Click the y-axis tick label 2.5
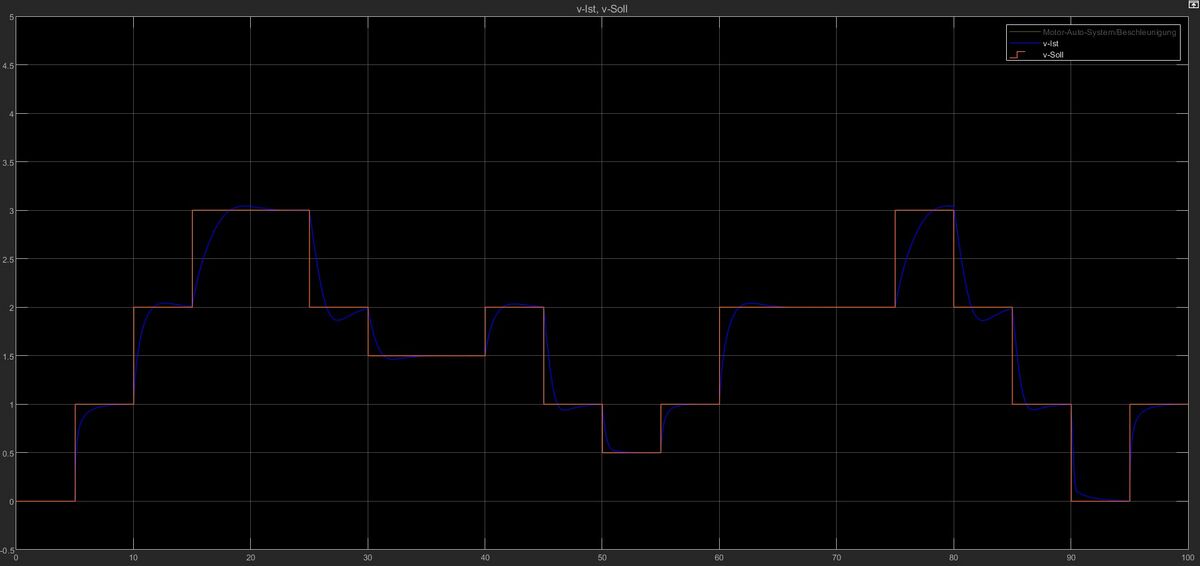Viewport: 1200px width, 566px height. 8,259
